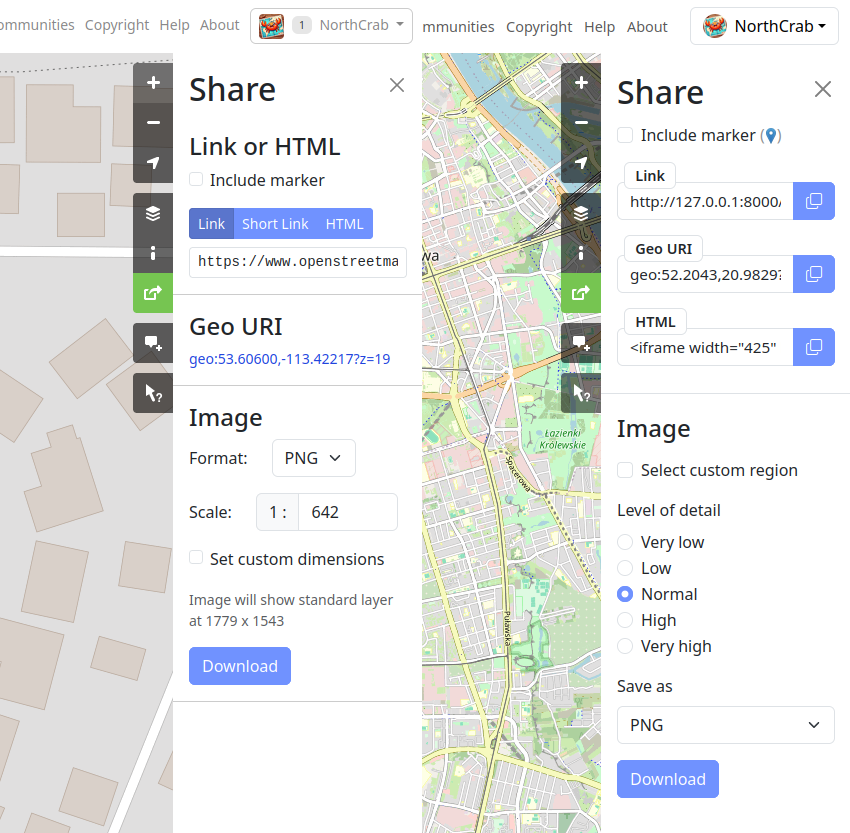
Task: Click the geo:52.2043 Geo URI field
Action: (x=705, y=274)
